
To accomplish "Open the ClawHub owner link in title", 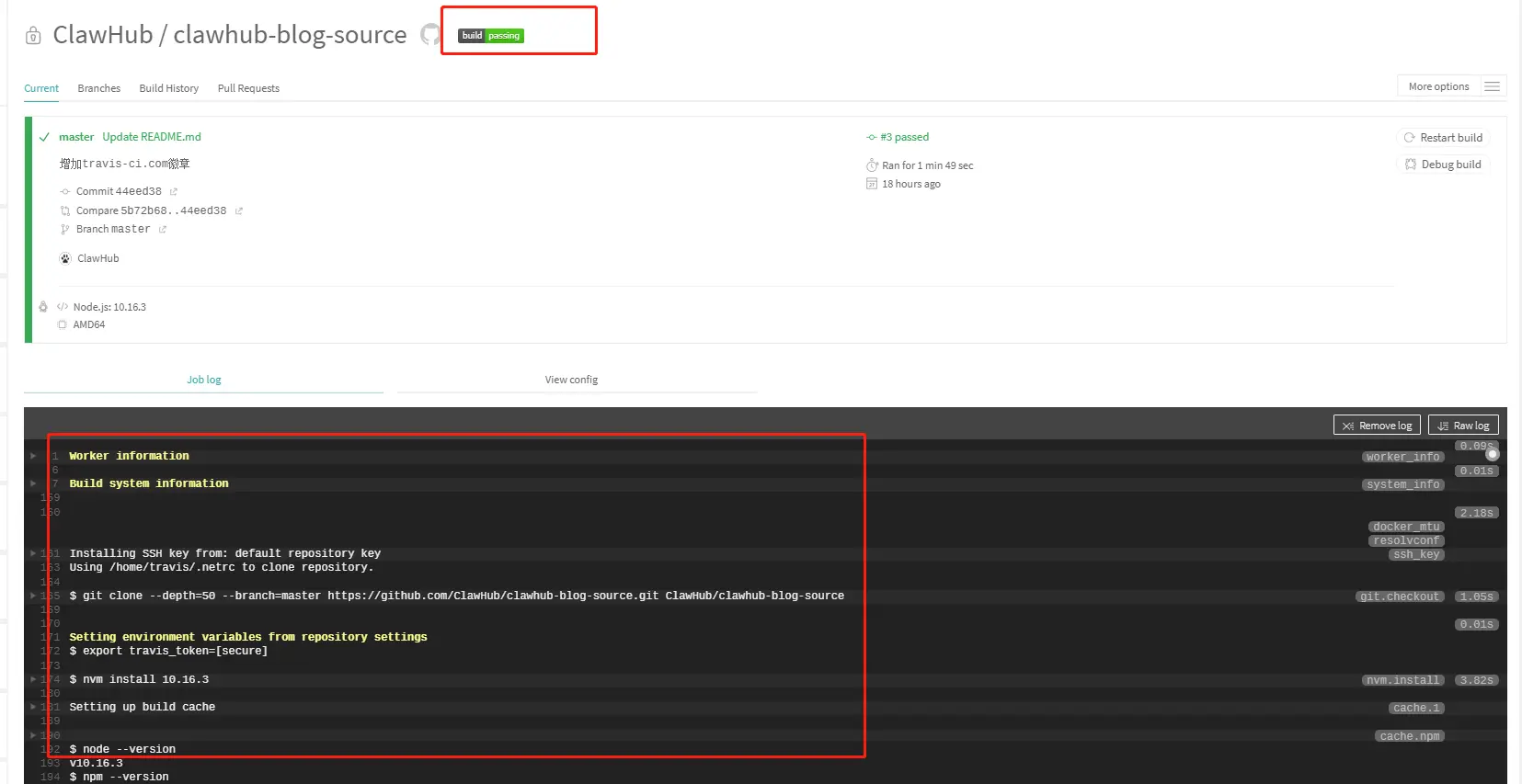I will (x=103, y=35).
